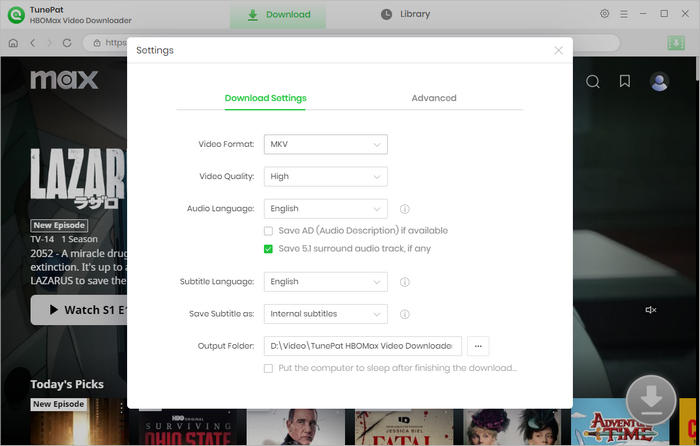Show info for Save Subtitle as
Image resolution: width=700 pixels, height=446 pixels.
[404, 314]
